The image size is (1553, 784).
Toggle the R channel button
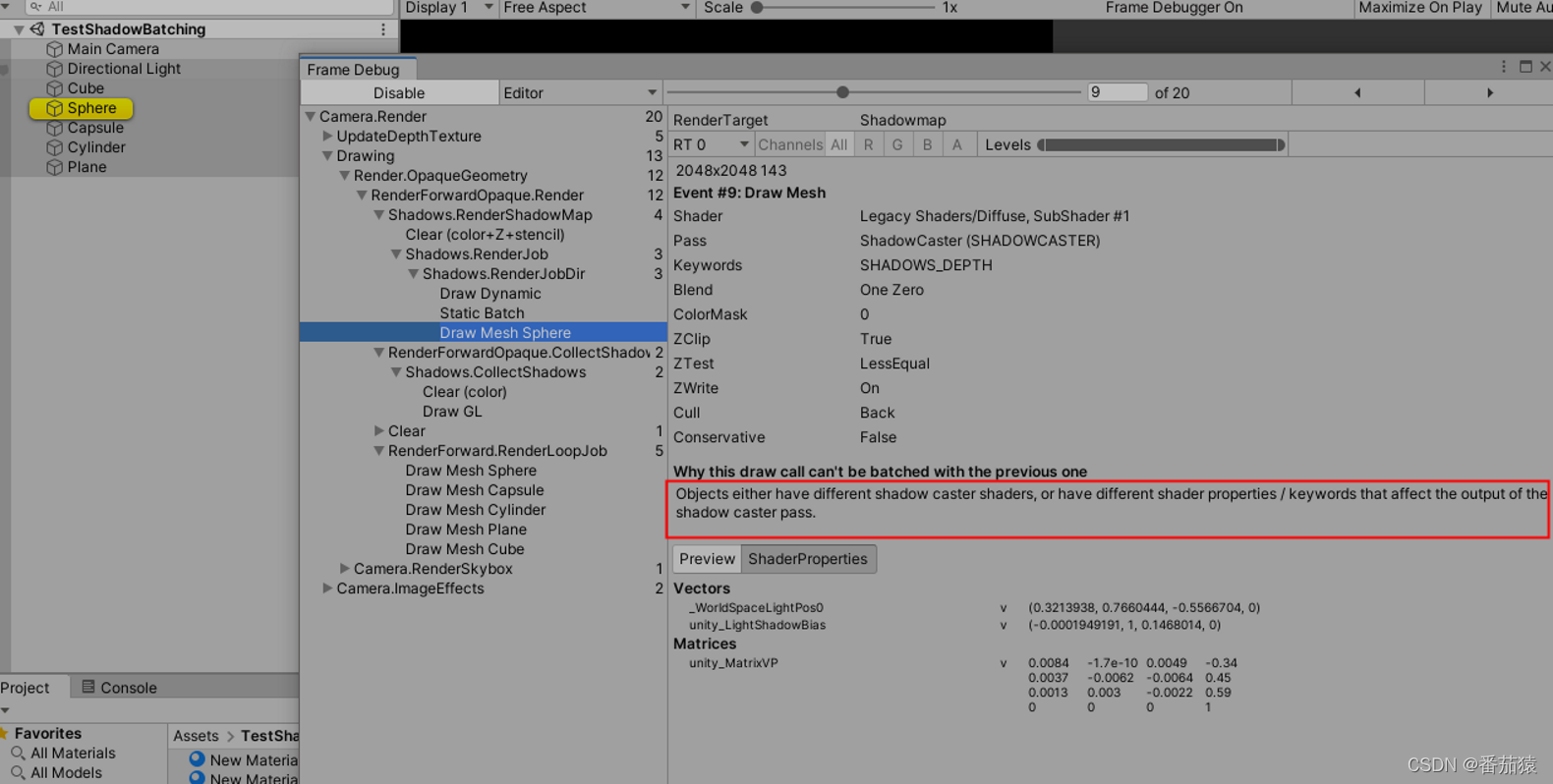tap(868, 144)
